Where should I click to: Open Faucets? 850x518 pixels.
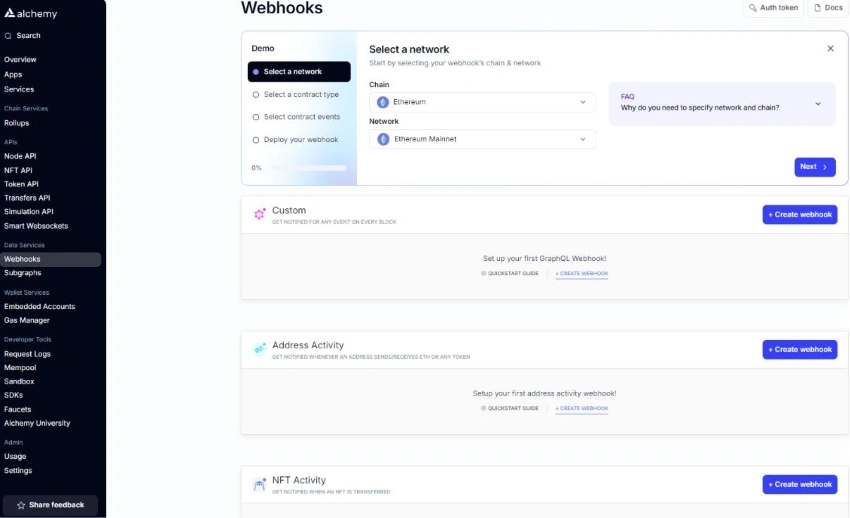click(17, 410)
